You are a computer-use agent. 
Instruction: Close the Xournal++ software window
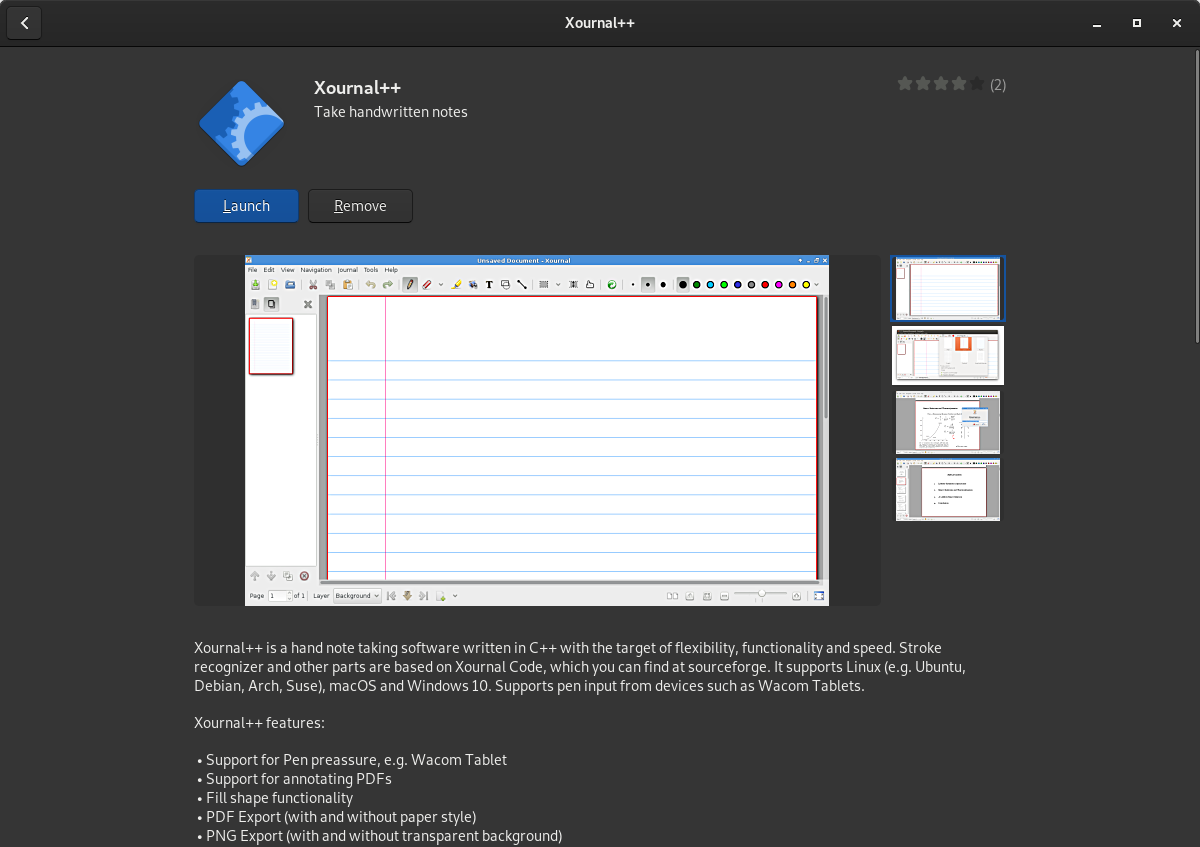(1178, 23)
